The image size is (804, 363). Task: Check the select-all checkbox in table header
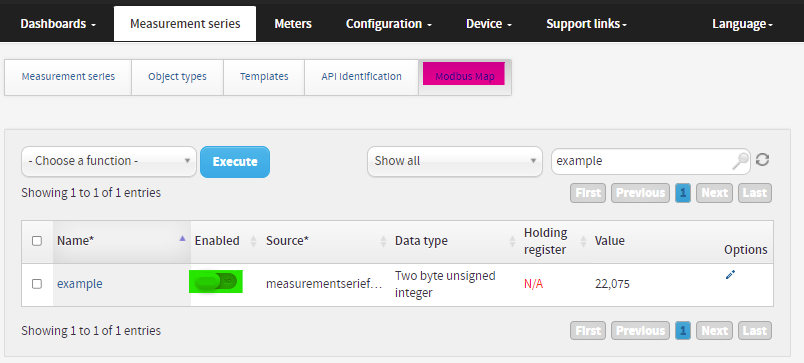tap(37, 241)
